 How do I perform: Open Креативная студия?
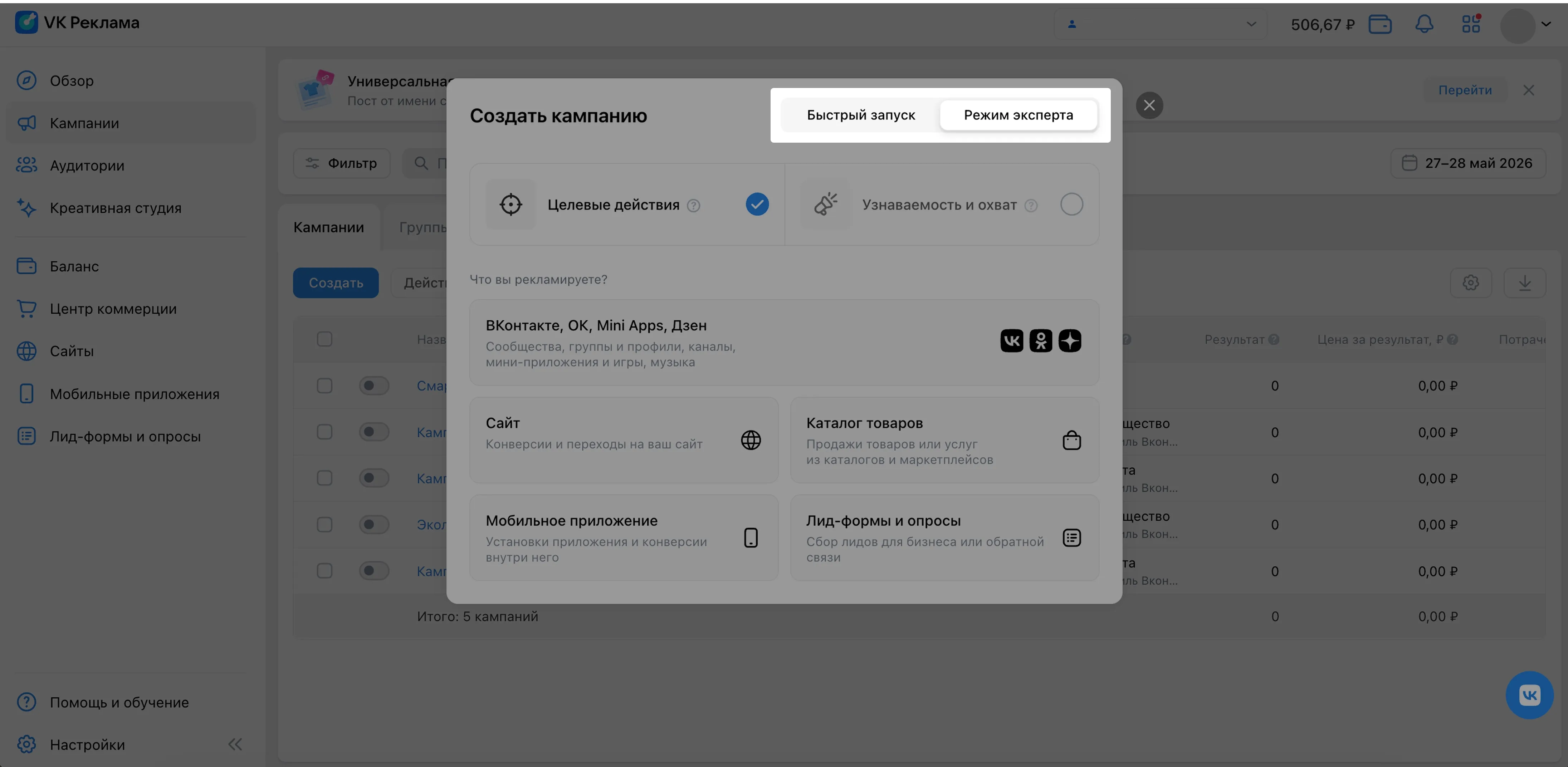click(131, 208)
